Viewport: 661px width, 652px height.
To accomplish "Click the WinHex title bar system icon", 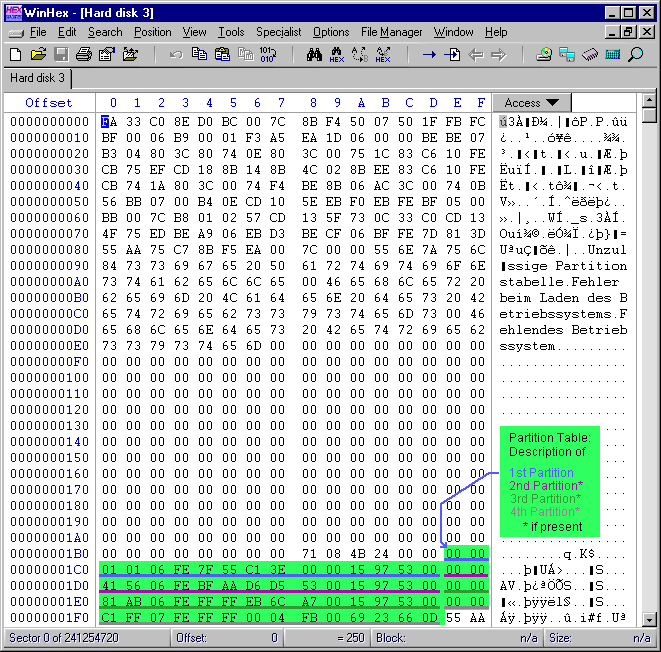I will 13,13.
